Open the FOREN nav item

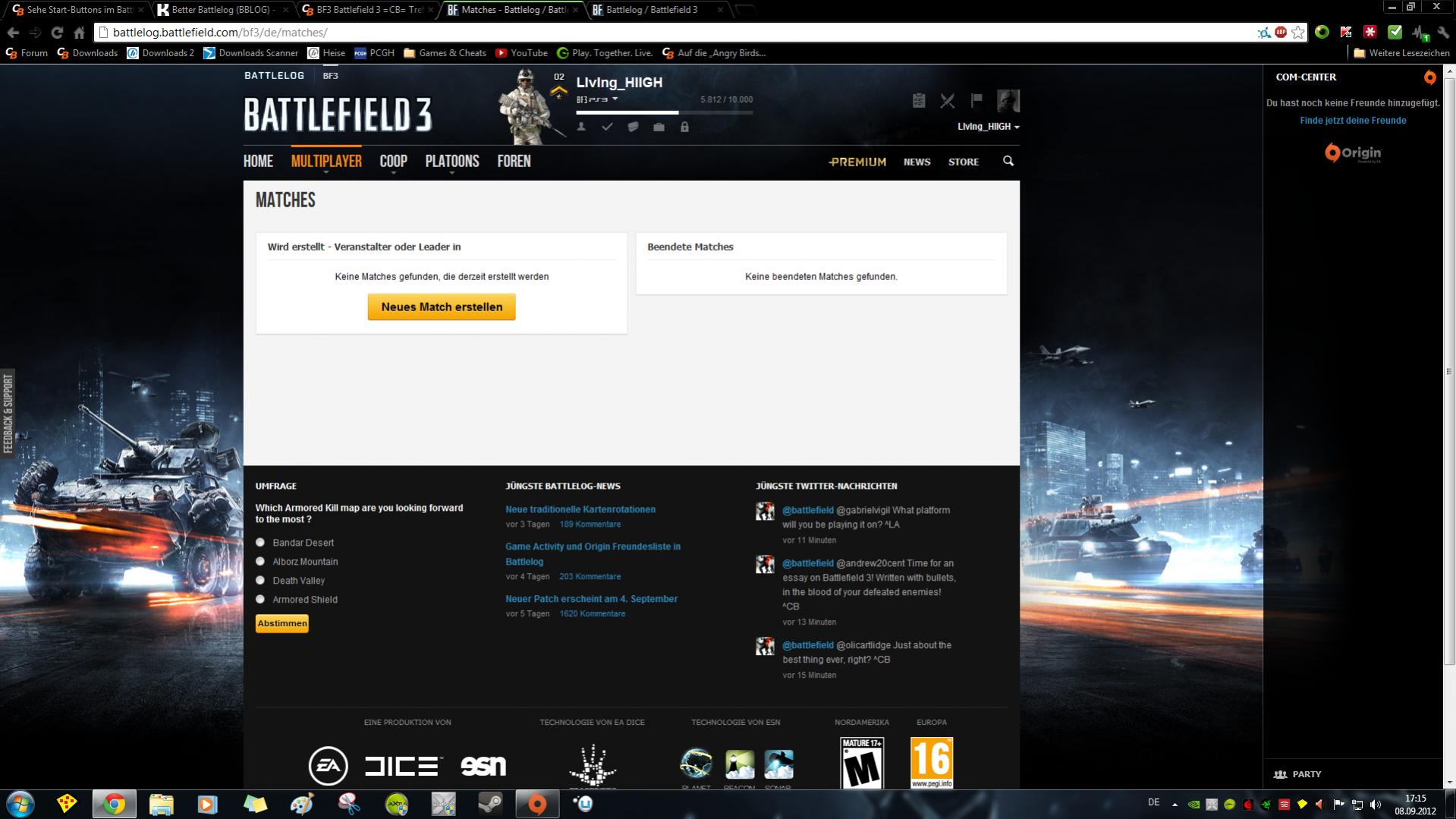(x=514, y=161)
